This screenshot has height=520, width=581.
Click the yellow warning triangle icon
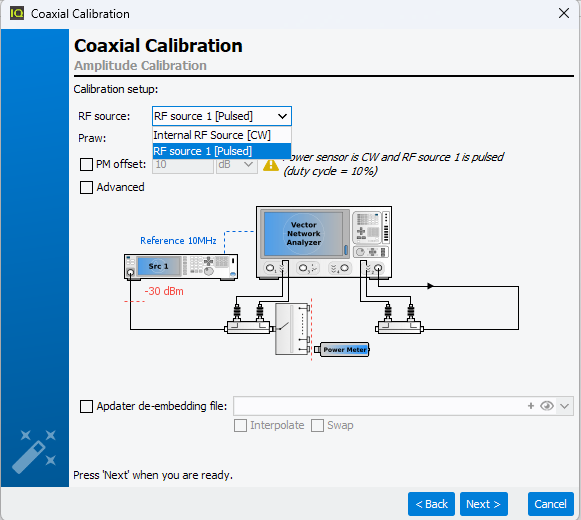271,165
